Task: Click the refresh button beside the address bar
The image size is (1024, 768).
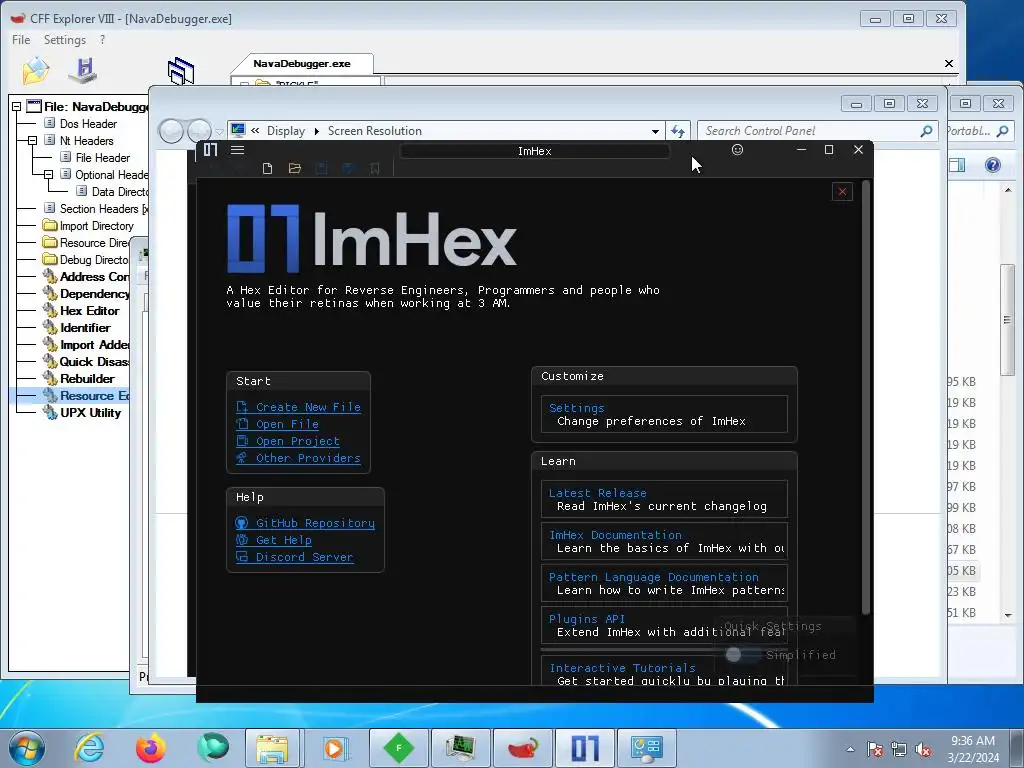Action: [678, 131]
